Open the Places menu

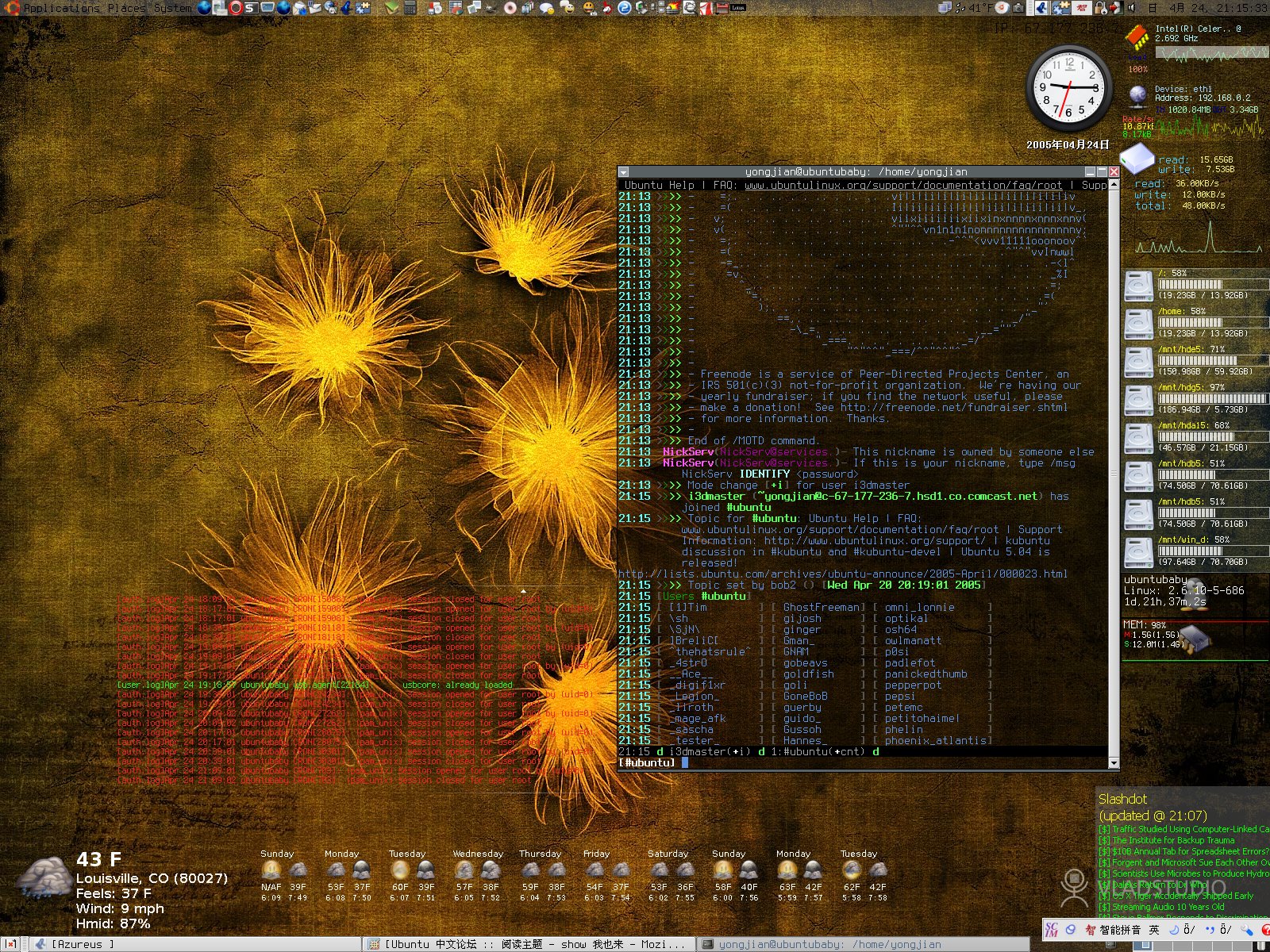[126, 8]
